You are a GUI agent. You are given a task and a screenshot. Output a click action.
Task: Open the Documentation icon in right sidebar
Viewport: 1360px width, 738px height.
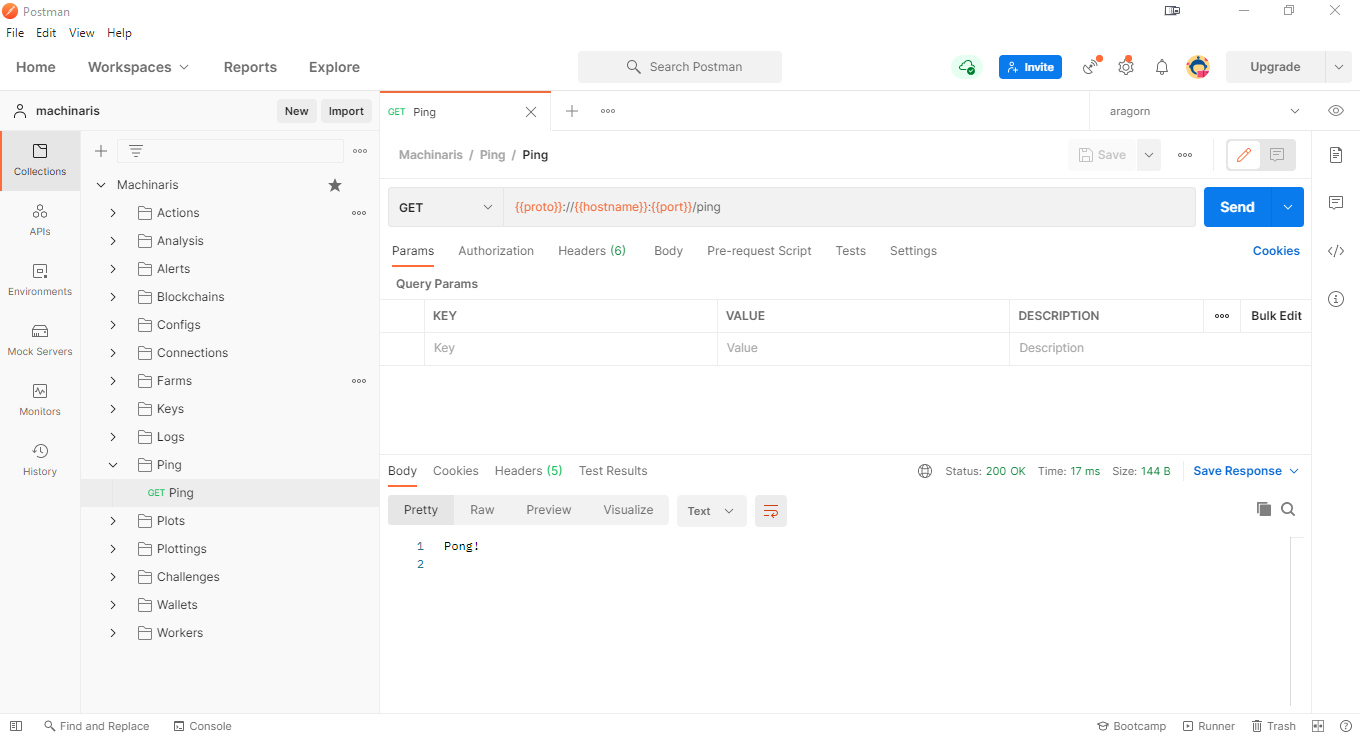(x=1336, y=155)
